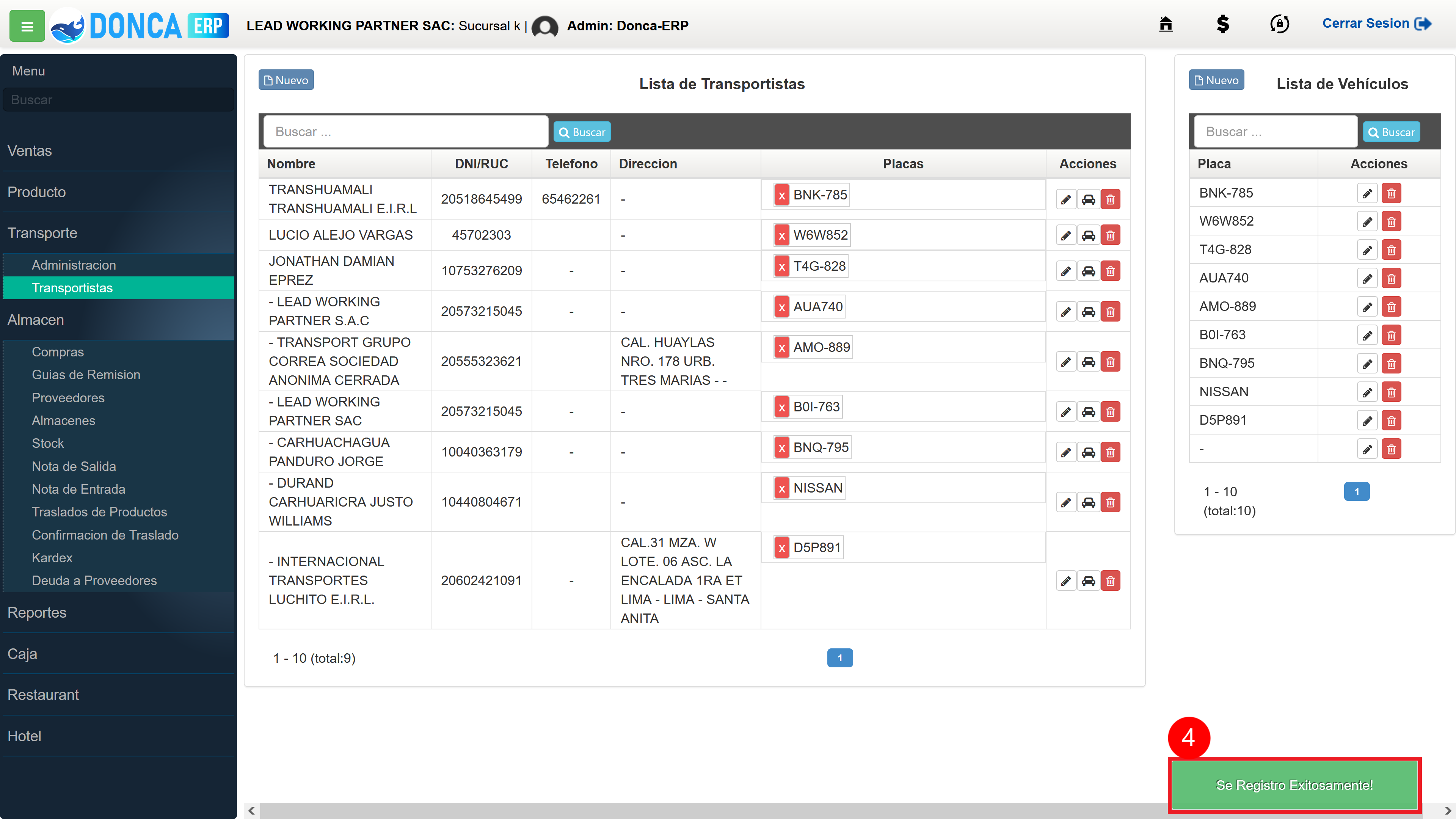Edit vehicle D5P891 in vehicle list

[x=1367, y=421]
